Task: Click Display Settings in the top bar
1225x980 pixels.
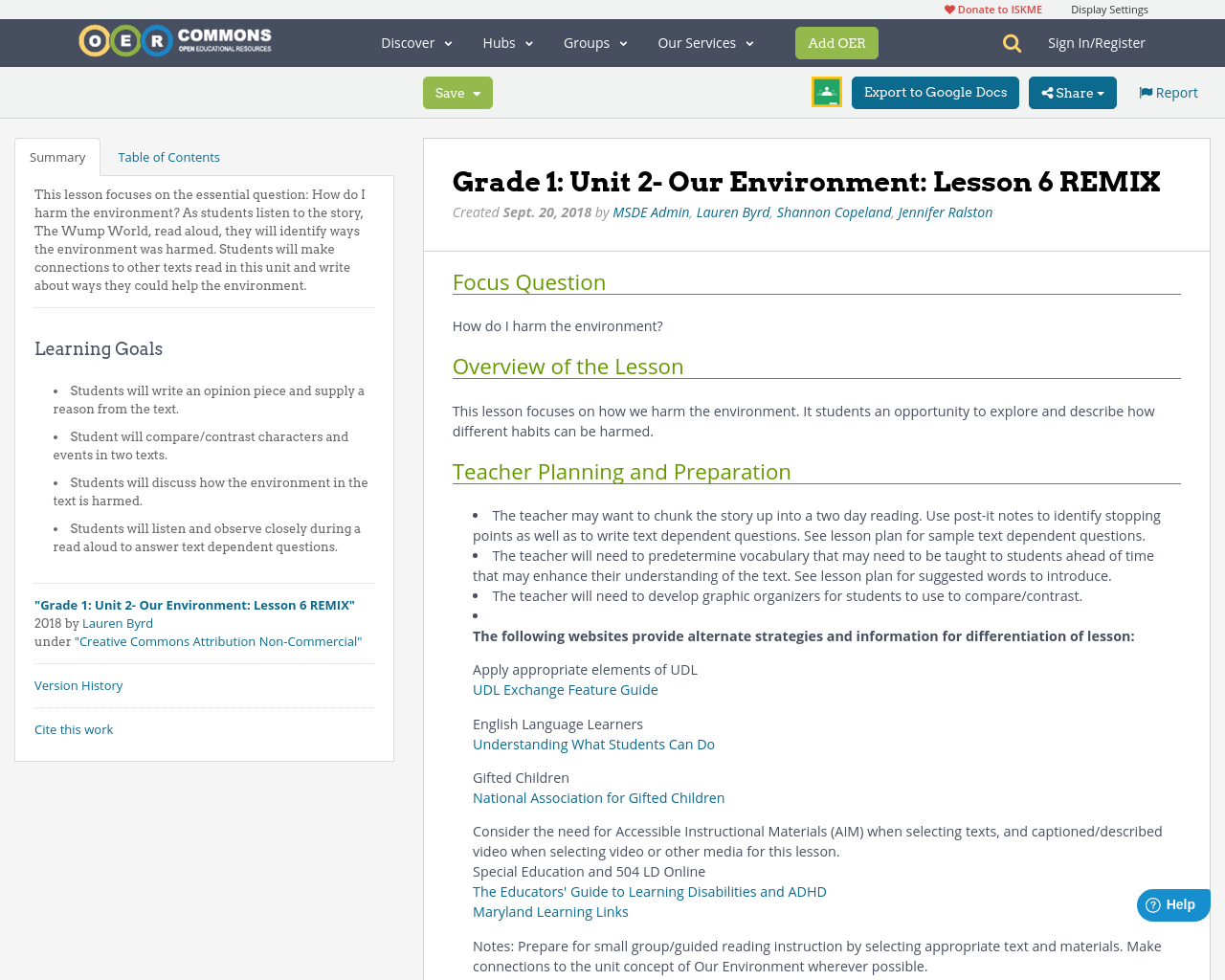Action: (x=1109, y=8)
